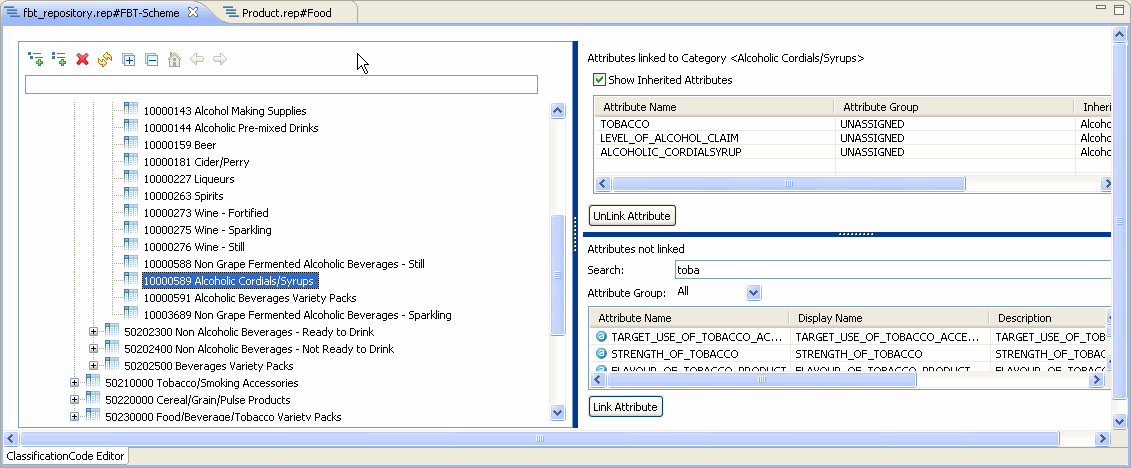This screenshot has width=1131, height=468.
Task: Click the icon on the Product.rep#Food tab
Action: (x=231, y=12)
